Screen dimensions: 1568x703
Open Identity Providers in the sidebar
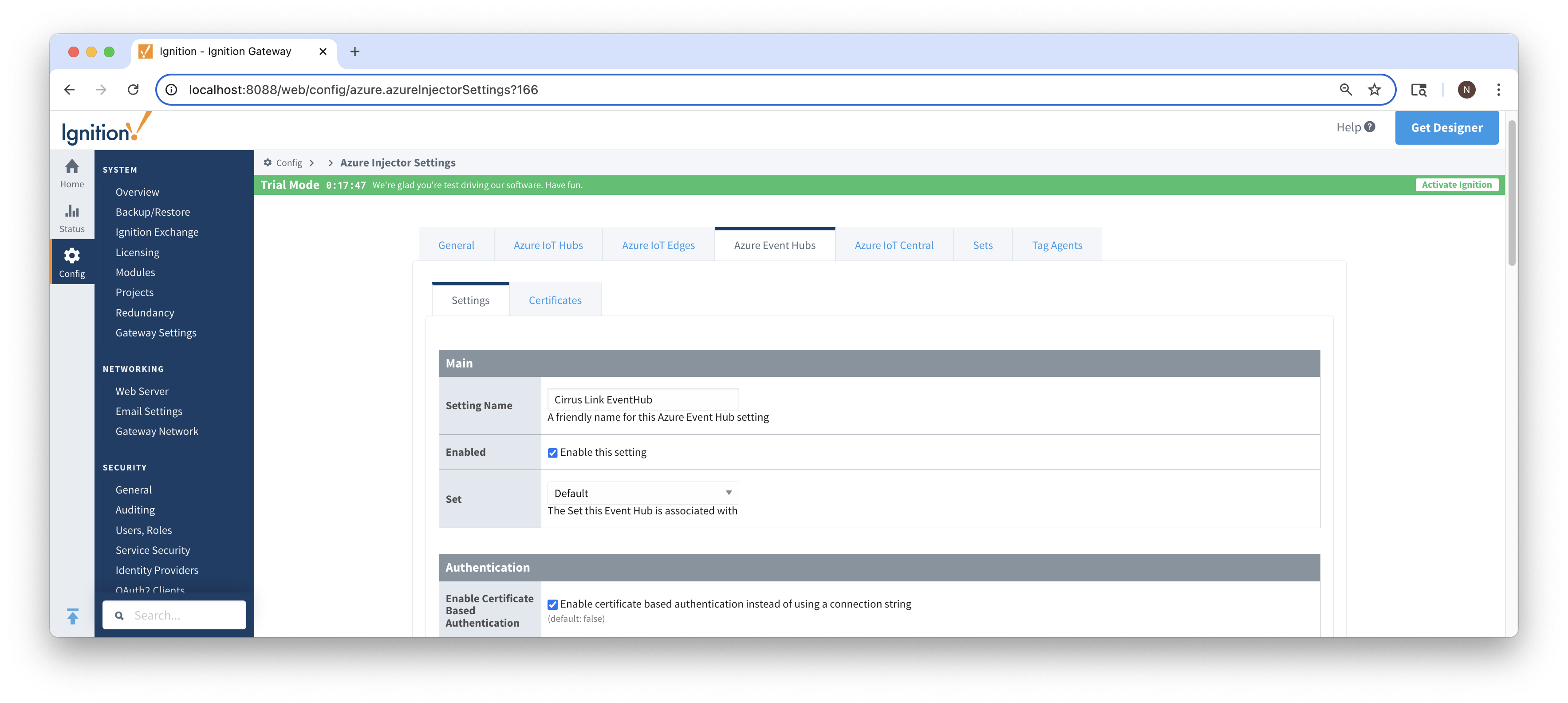[x=157, y=570]
